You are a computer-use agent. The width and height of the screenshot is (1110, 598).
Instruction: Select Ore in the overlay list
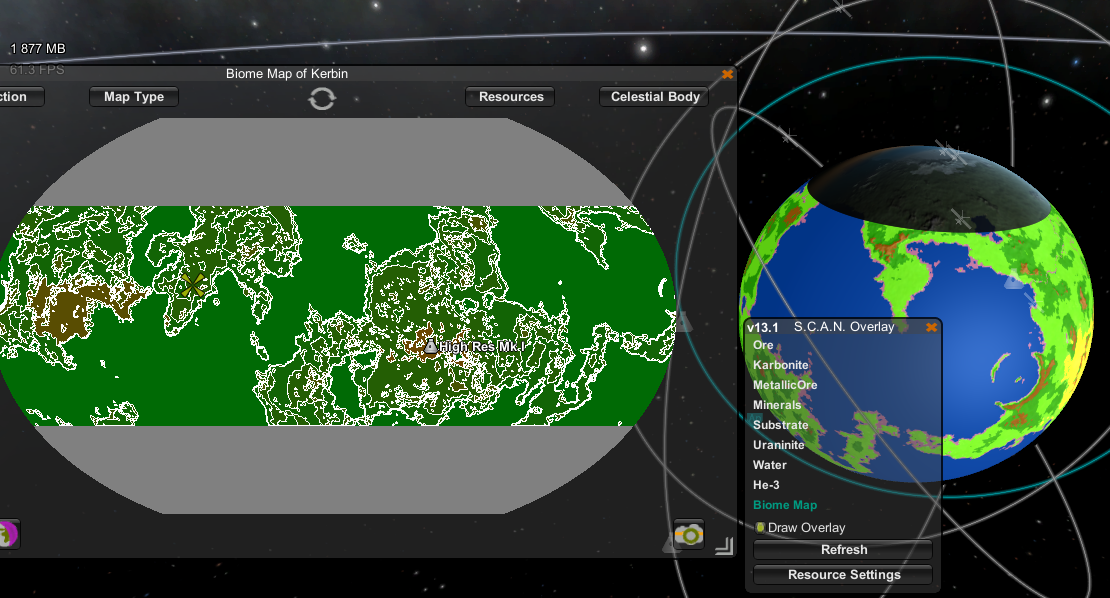[x=763, y=345]
